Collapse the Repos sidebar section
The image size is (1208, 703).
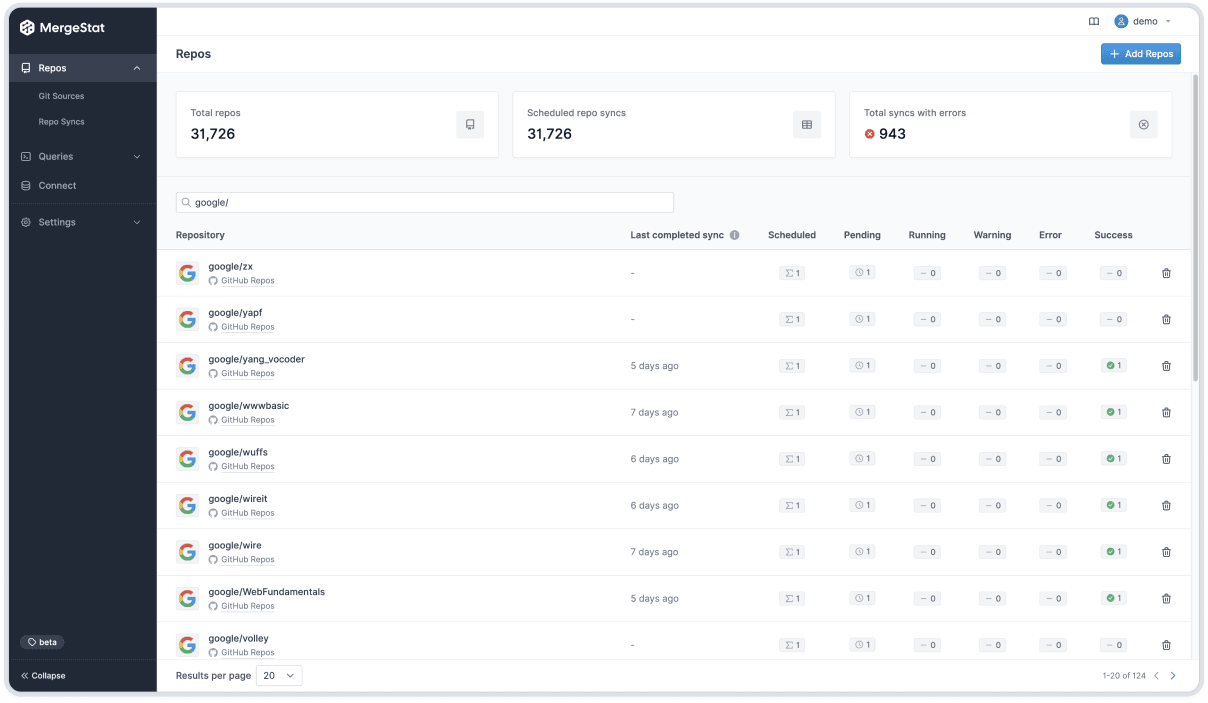coord(137,68)
